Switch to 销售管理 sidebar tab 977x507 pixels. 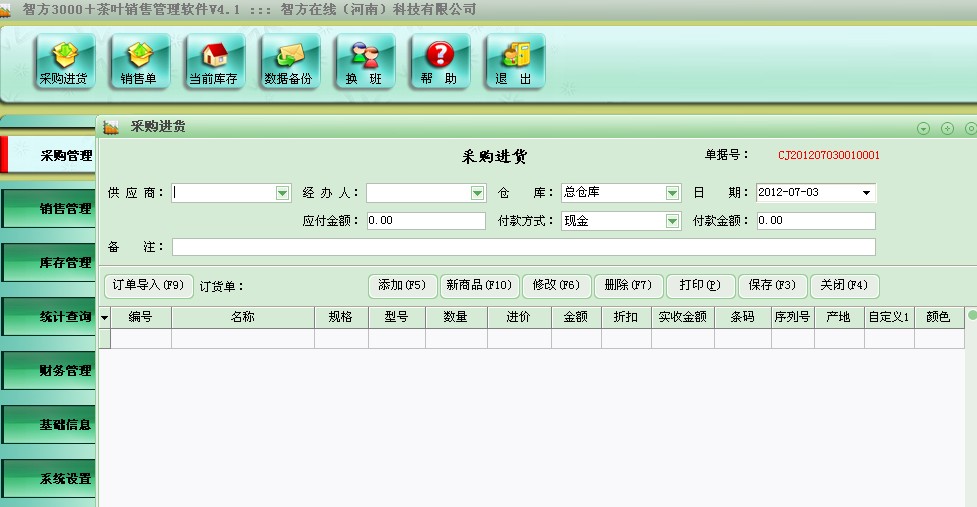click(x=50, y=209)
